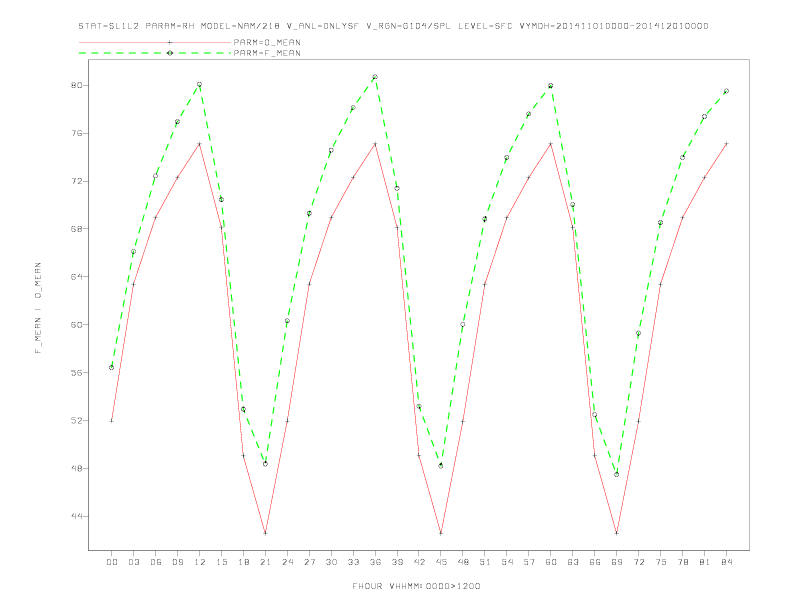Click the y-axis tick label 56
Screen dimensions: 792x612
(x=76, y=373)
